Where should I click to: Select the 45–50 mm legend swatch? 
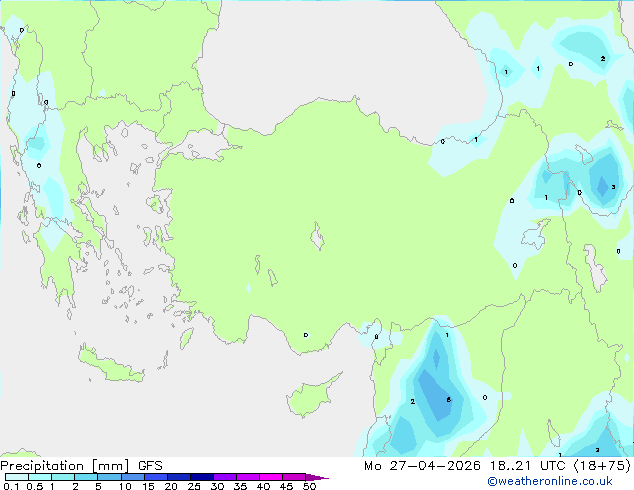click(x=294, y=477)
